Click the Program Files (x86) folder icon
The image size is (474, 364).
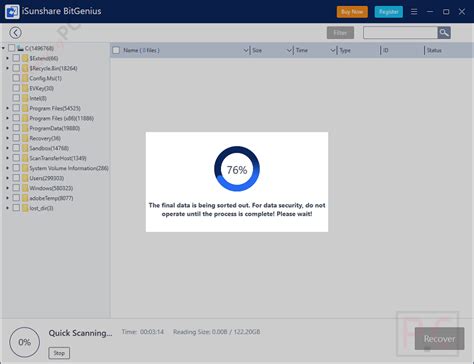tap(25, 118)
